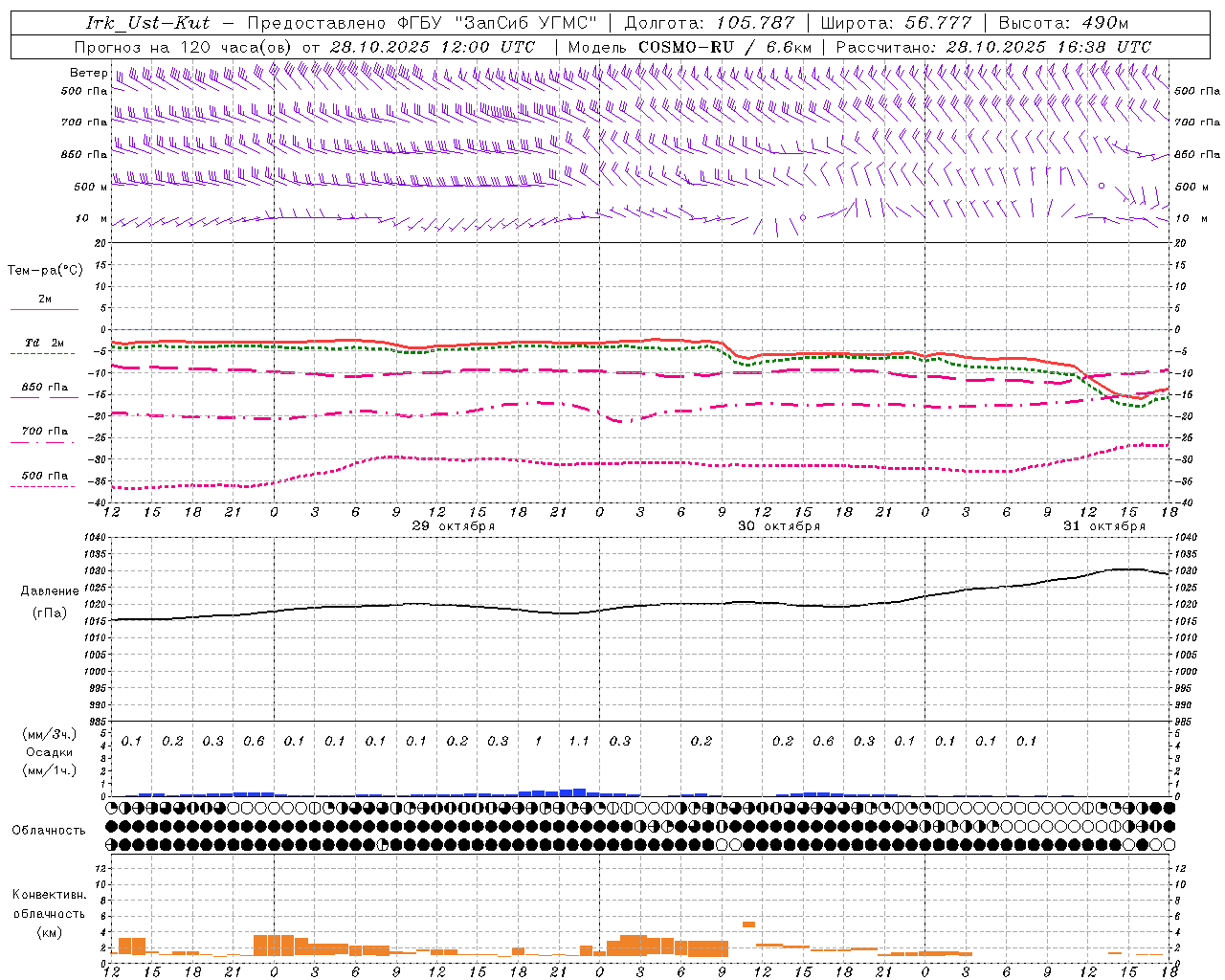Click the (мм/3ч.) precipitation unit label

(50, 734)
